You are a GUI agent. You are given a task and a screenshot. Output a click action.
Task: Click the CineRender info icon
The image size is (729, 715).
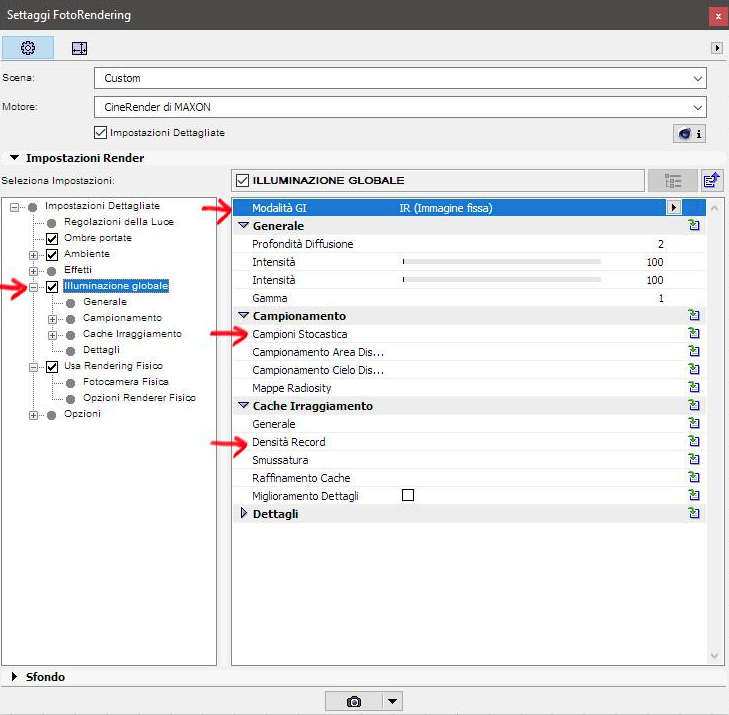[689, 133]
